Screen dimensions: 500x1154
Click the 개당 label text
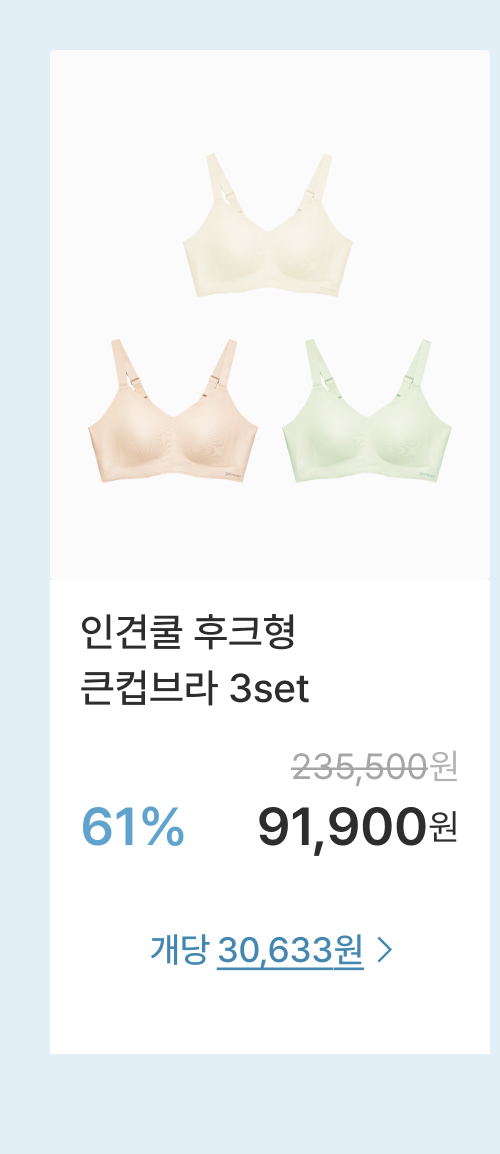[180, 950]
